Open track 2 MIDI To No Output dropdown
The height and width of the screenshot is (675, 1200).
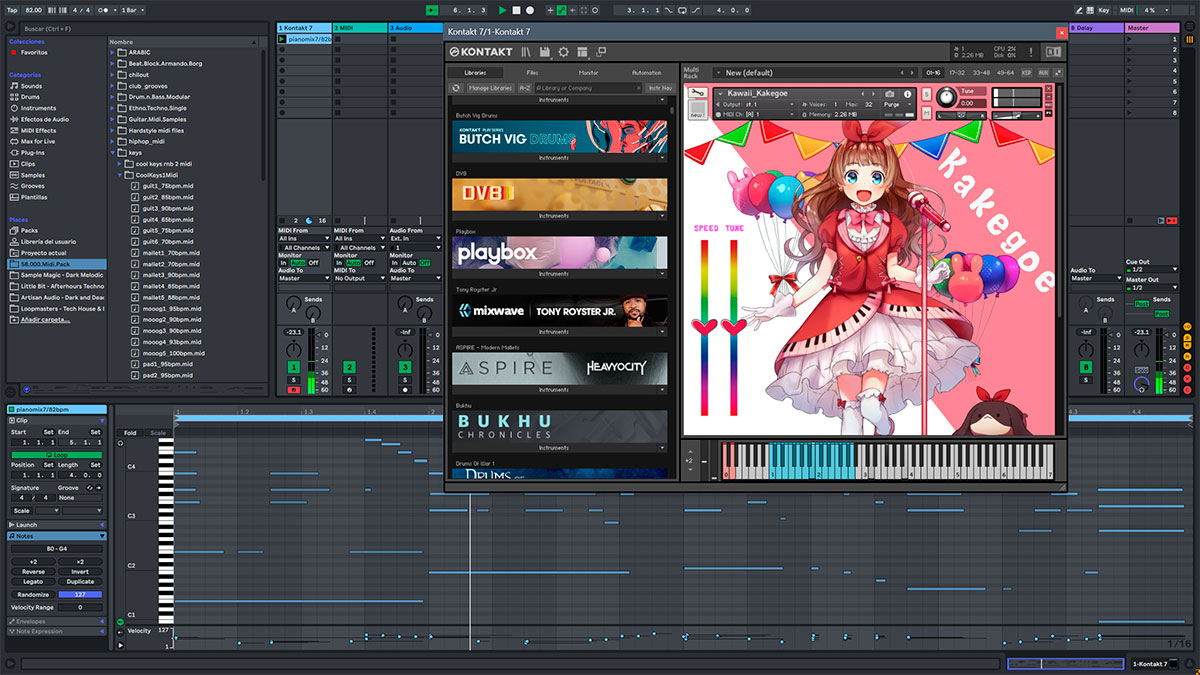click(360, 278)
